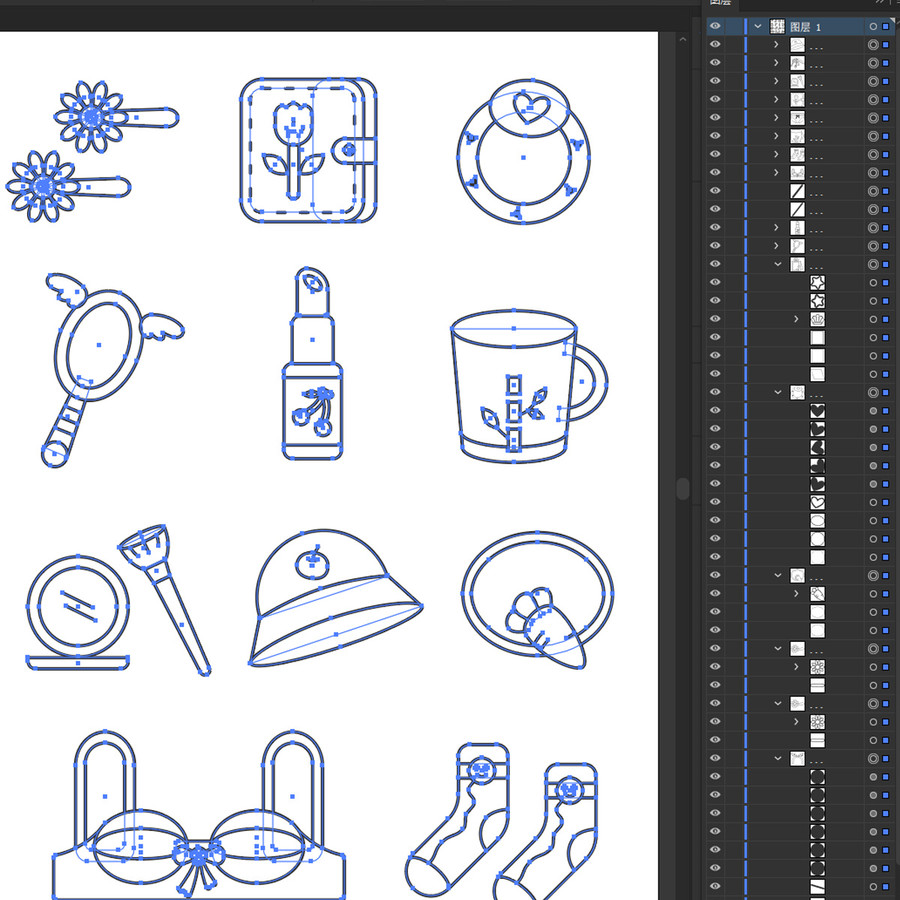Toggle visibility of the lipstick group
The height and width of the screenshot is (900, 900).
click(x=715, y=227)
